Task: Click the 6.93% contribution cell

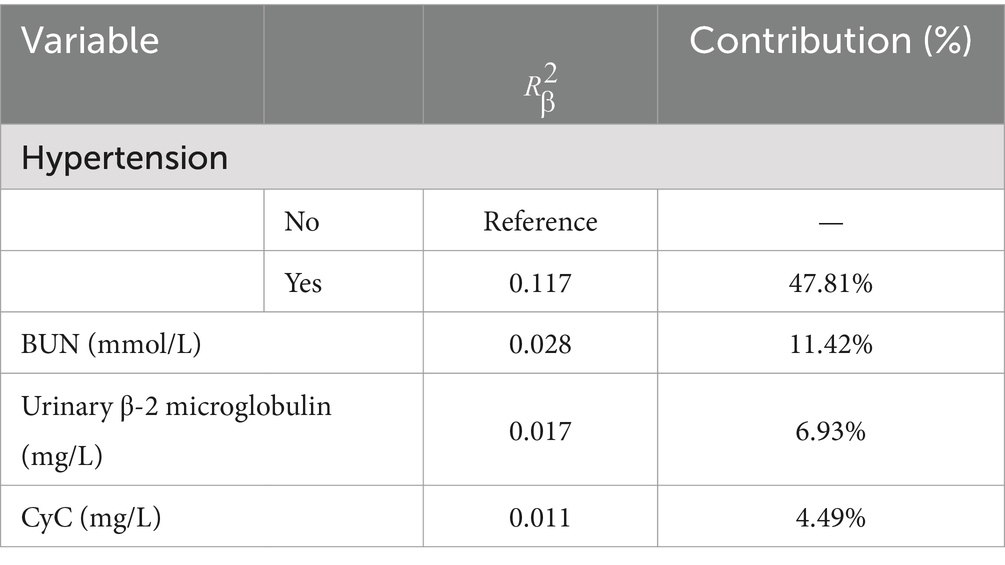Action: coord(831,430)
